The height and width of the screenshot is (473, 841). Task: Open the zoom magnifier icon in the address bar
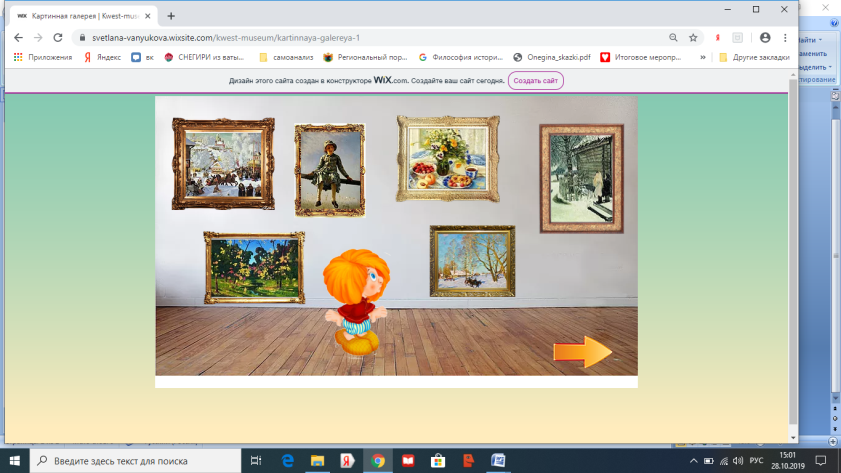coord(673,38)
